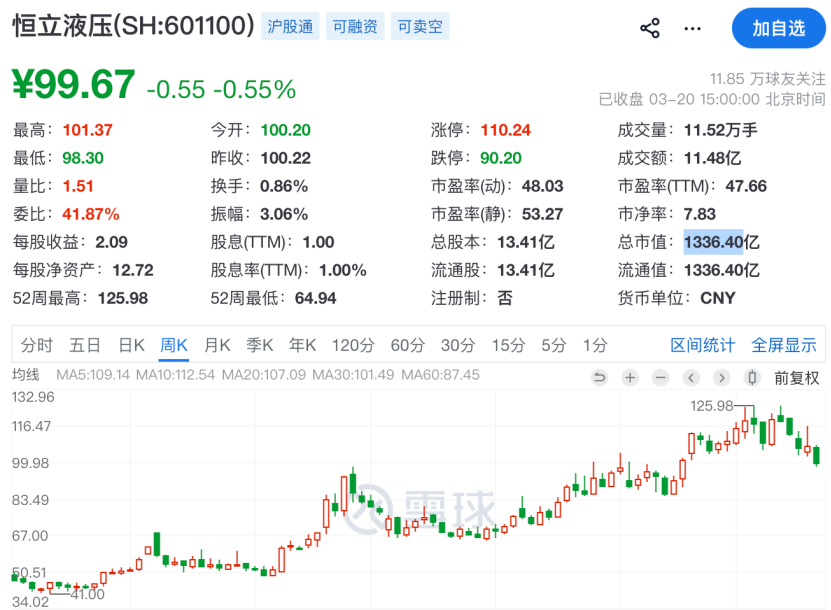This screenshot has height=610, width=831.
Task: Click the 加自选 button
Action: tap(779, 28)
